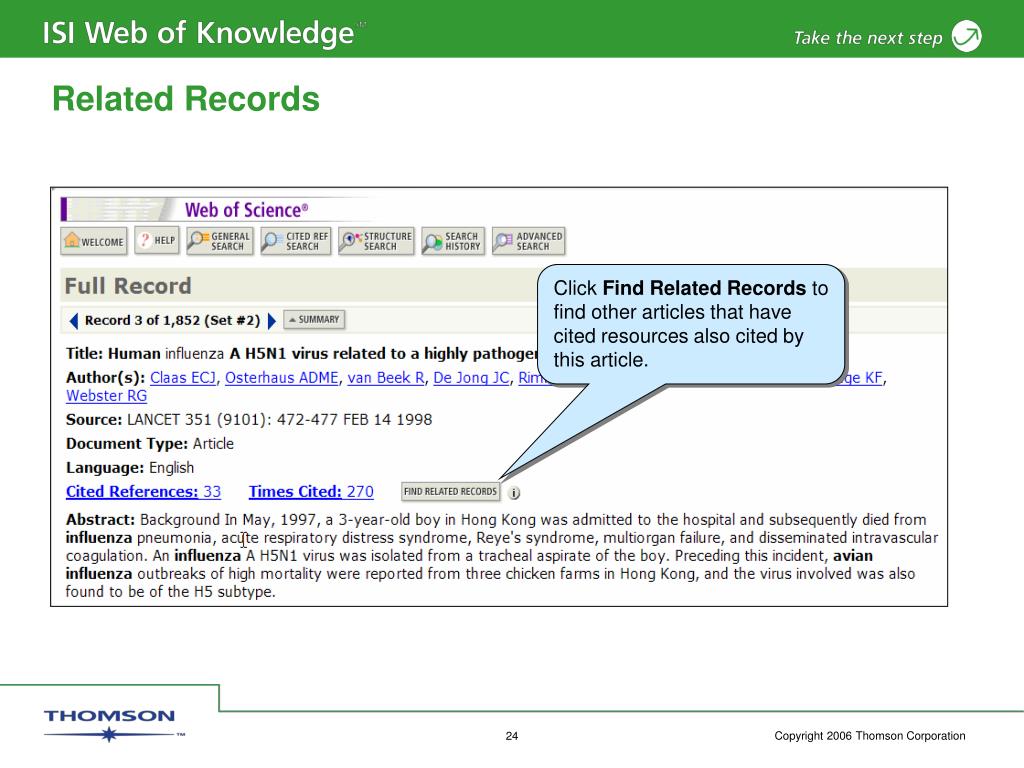Open the Cited References: 33 link
This screenshot has height=768, width=1024.
pyautogui.click(x=144, y=492)
